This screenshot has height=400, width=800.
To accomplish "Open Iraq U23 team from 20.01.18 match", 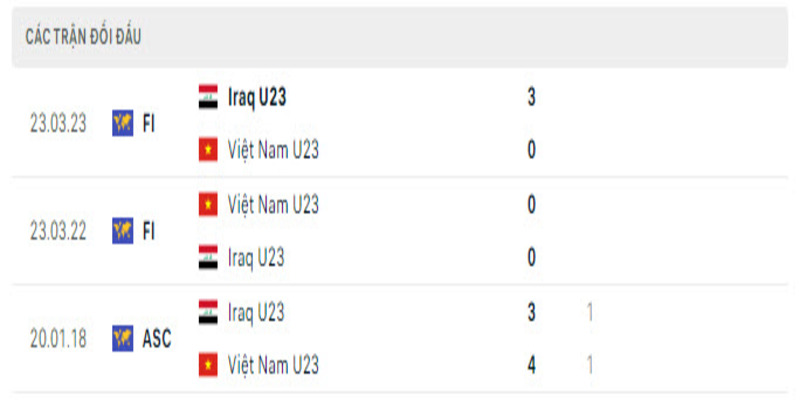I will [x=256, y=312].
